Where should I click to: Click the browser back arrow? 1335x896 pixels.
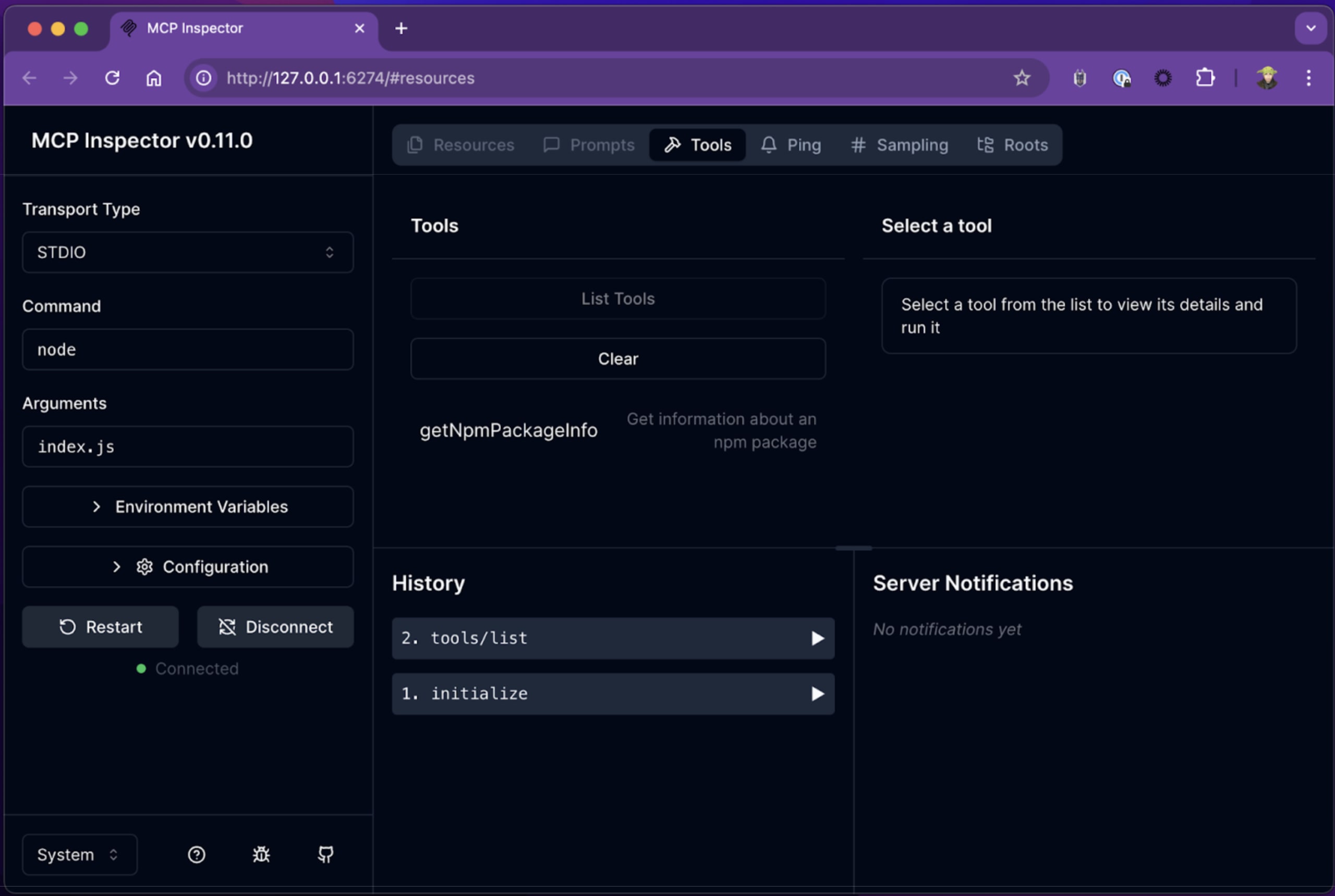pyautogui.click(x=29, y=78)
